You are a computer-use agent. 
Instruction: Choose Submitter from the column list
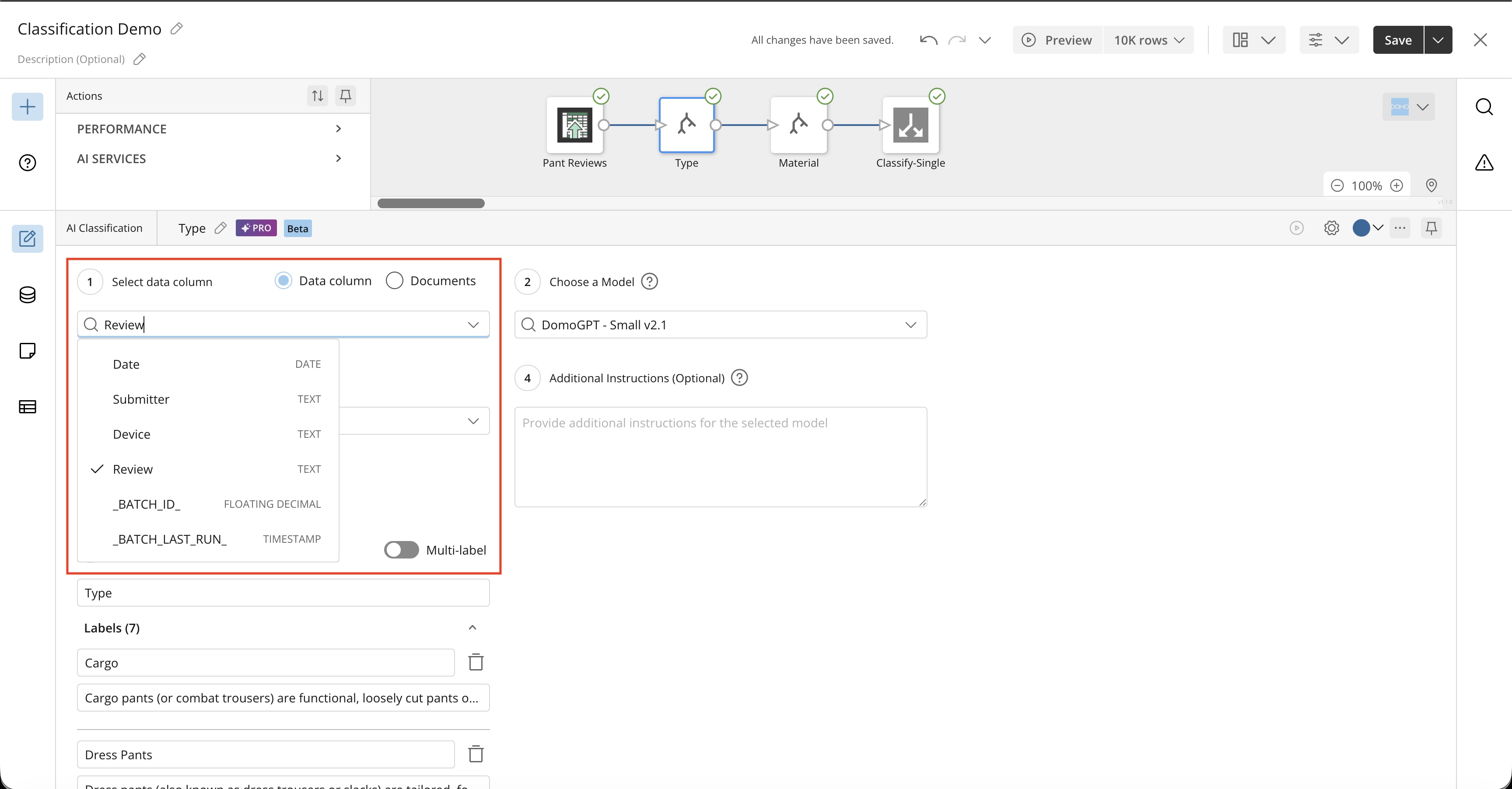pyautogui.click(x=208, y=399)
